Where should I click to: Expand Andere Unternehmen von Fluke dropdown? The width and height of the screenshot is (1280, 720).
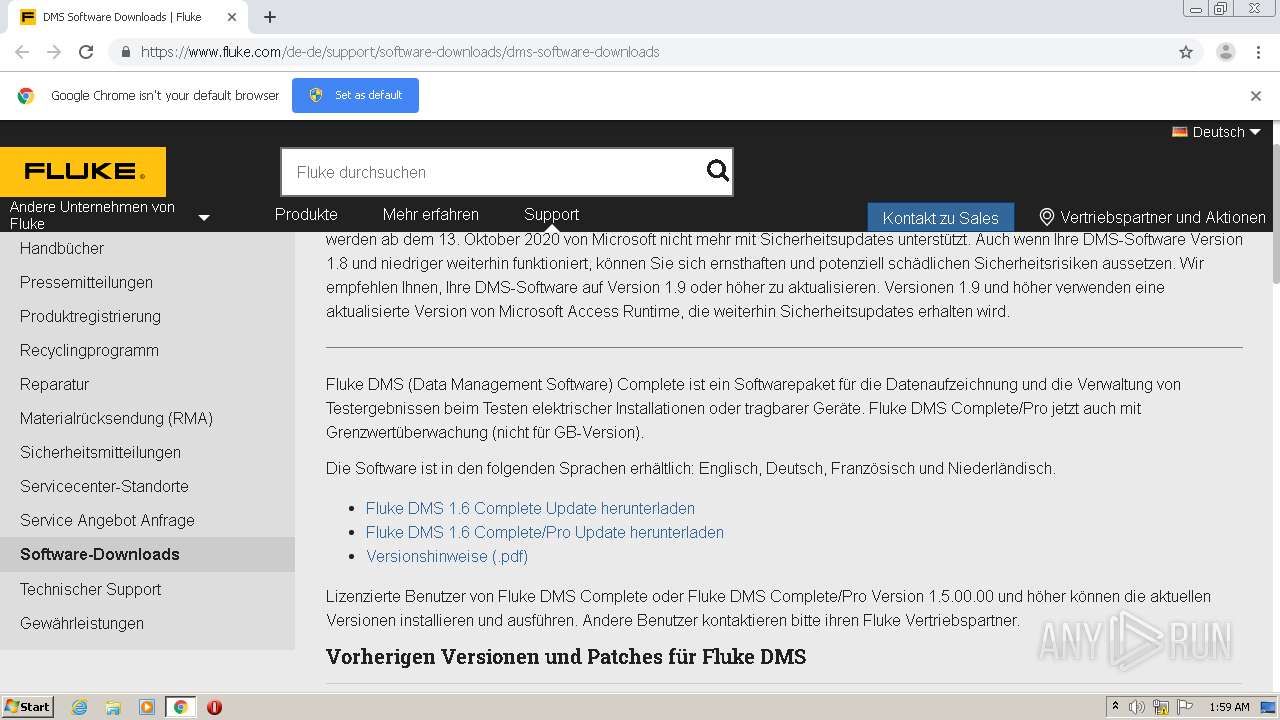pos(204,218)
